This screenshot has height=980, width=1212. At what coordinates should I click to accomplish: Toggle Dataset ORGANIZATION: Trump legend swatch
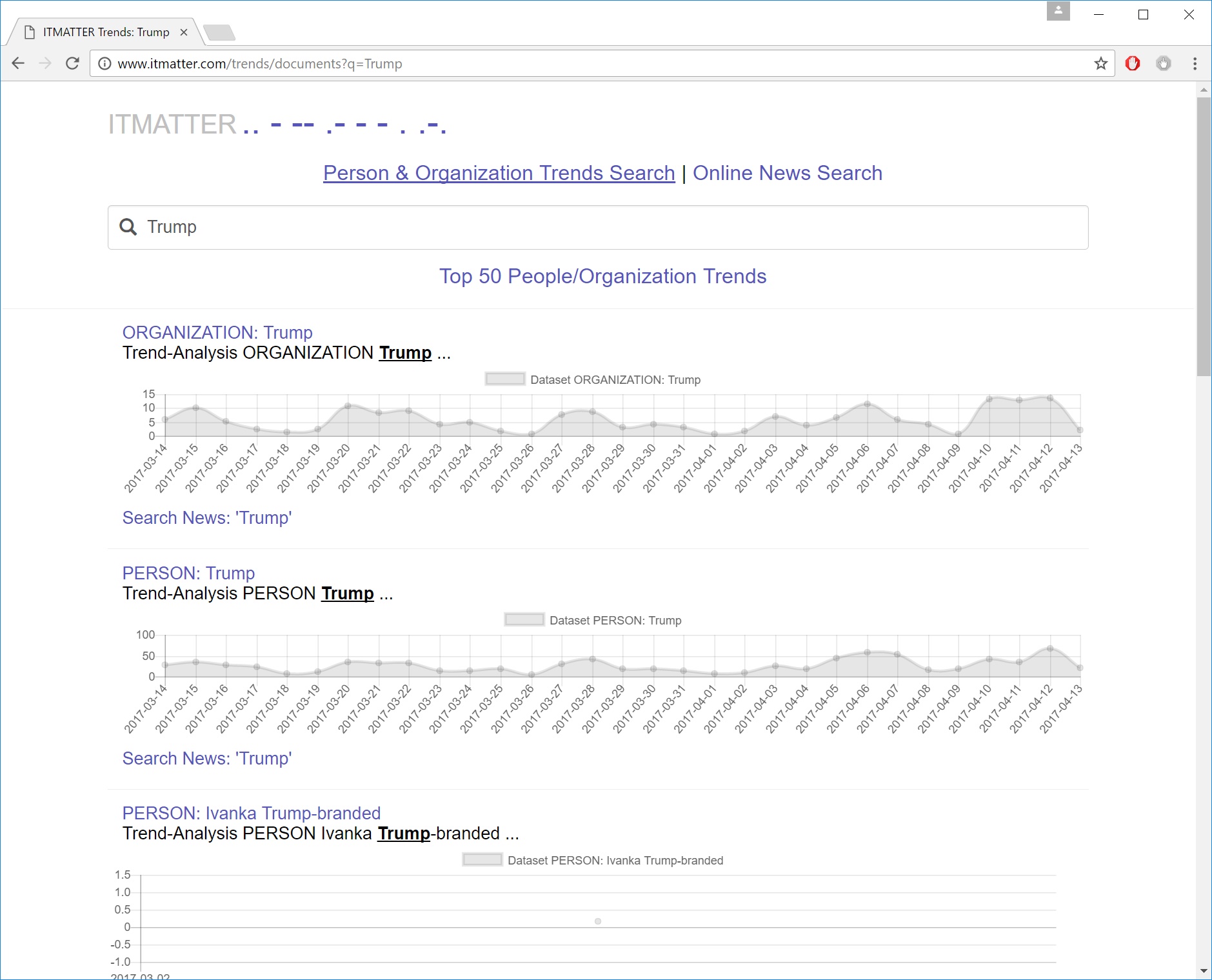[505, 379]
